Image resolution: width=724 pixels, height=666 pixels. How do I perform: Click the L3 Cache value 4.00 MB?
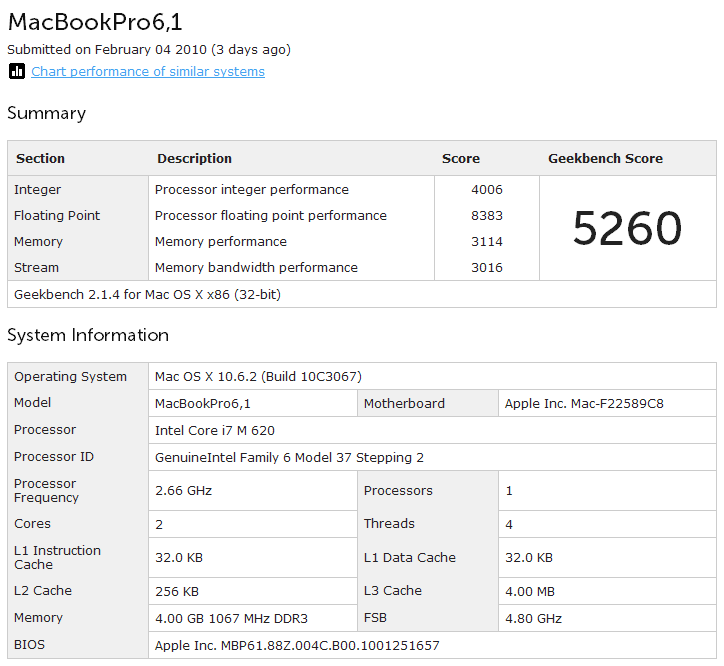click(530, 592)
